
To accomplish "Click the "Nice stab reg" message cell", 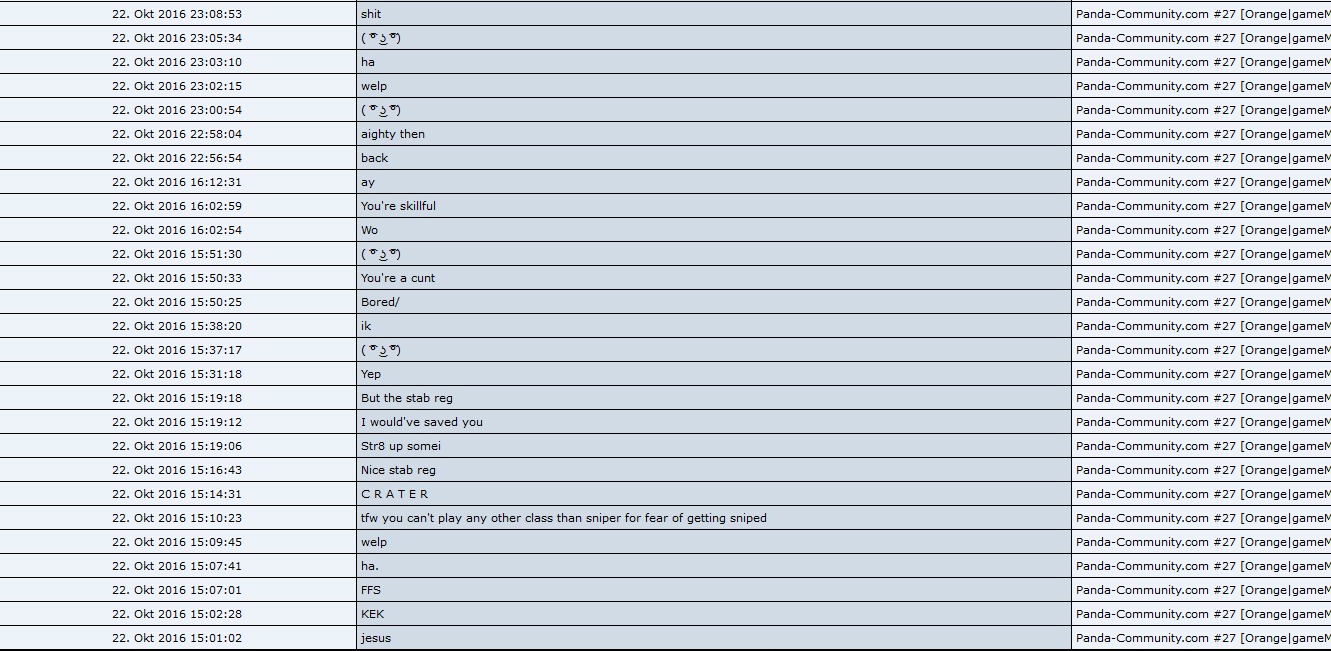I will click(x=398, y=470).
